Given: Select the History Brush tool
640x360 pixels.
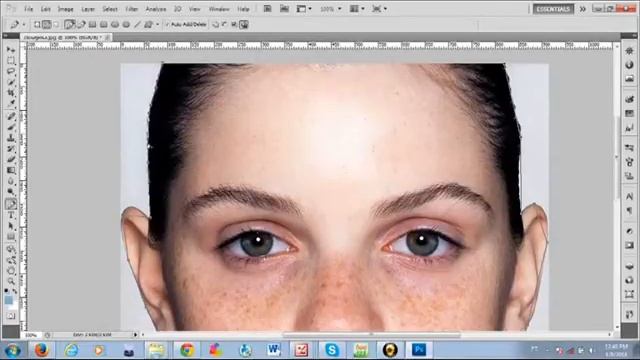Looking at the screenshot, I should 11,149.
